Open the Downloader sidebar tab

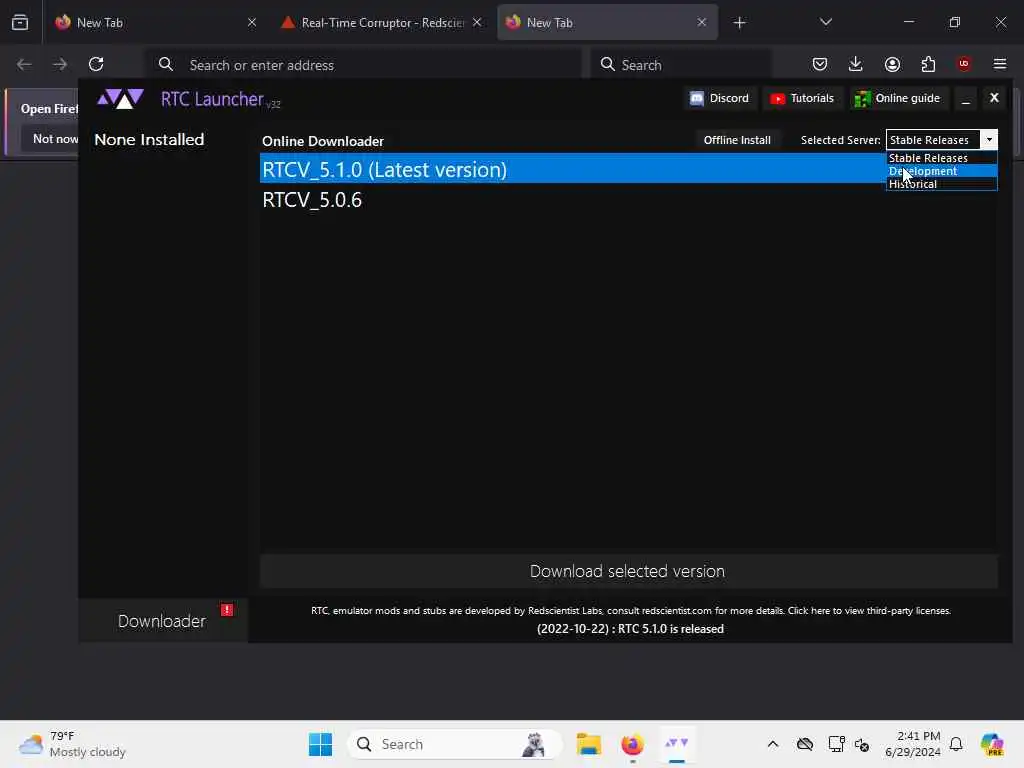tap(163, 620)
